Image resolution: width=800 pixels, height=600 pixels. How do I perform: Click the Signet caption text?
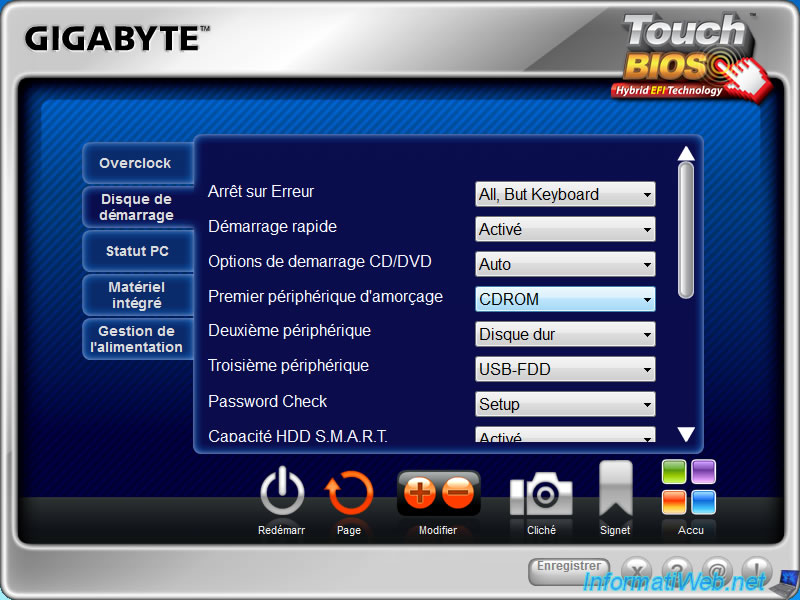615,531
